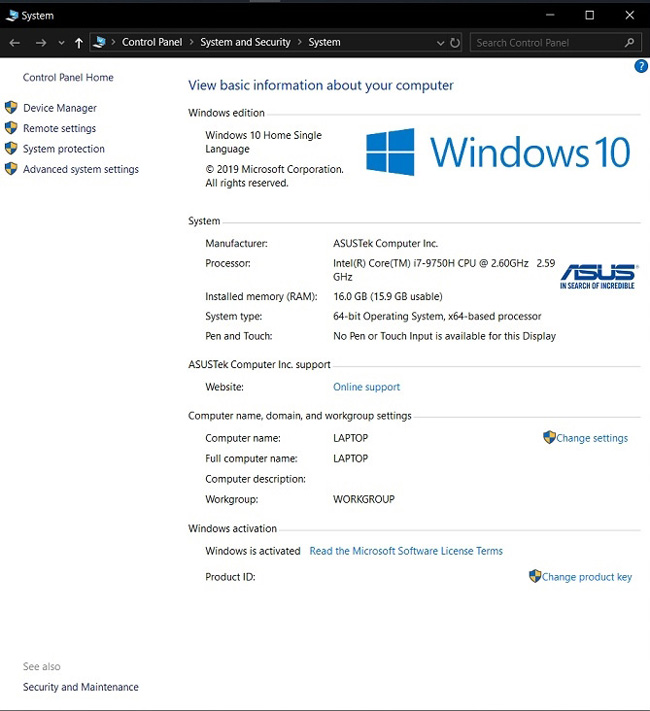Click Change product key link
The height and width of the screenshot is (711, 650).
[x=586, y=577]
